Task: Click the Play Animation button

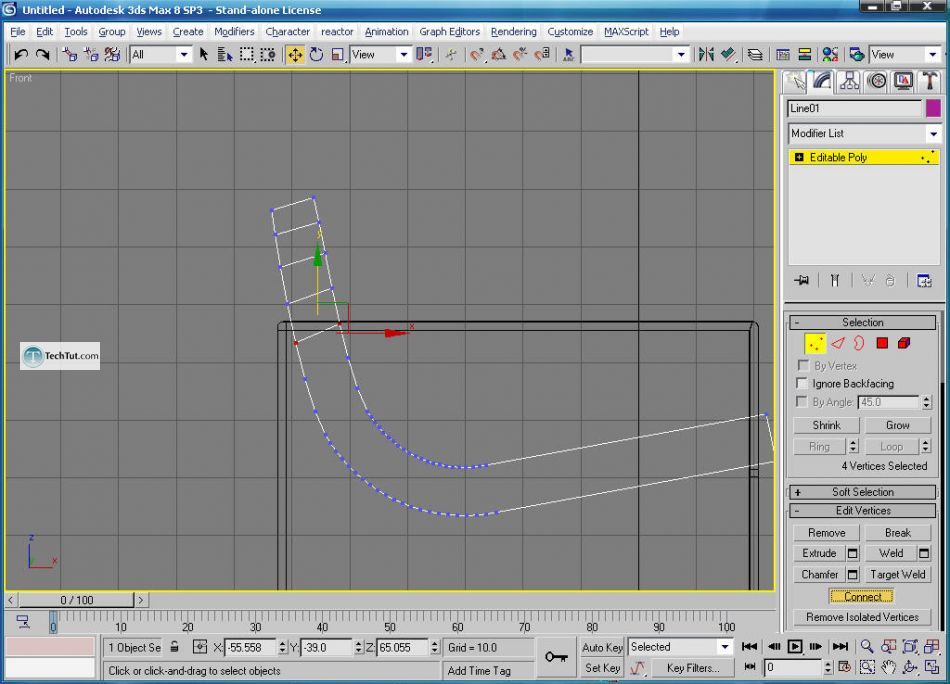Action: point(795,646)
